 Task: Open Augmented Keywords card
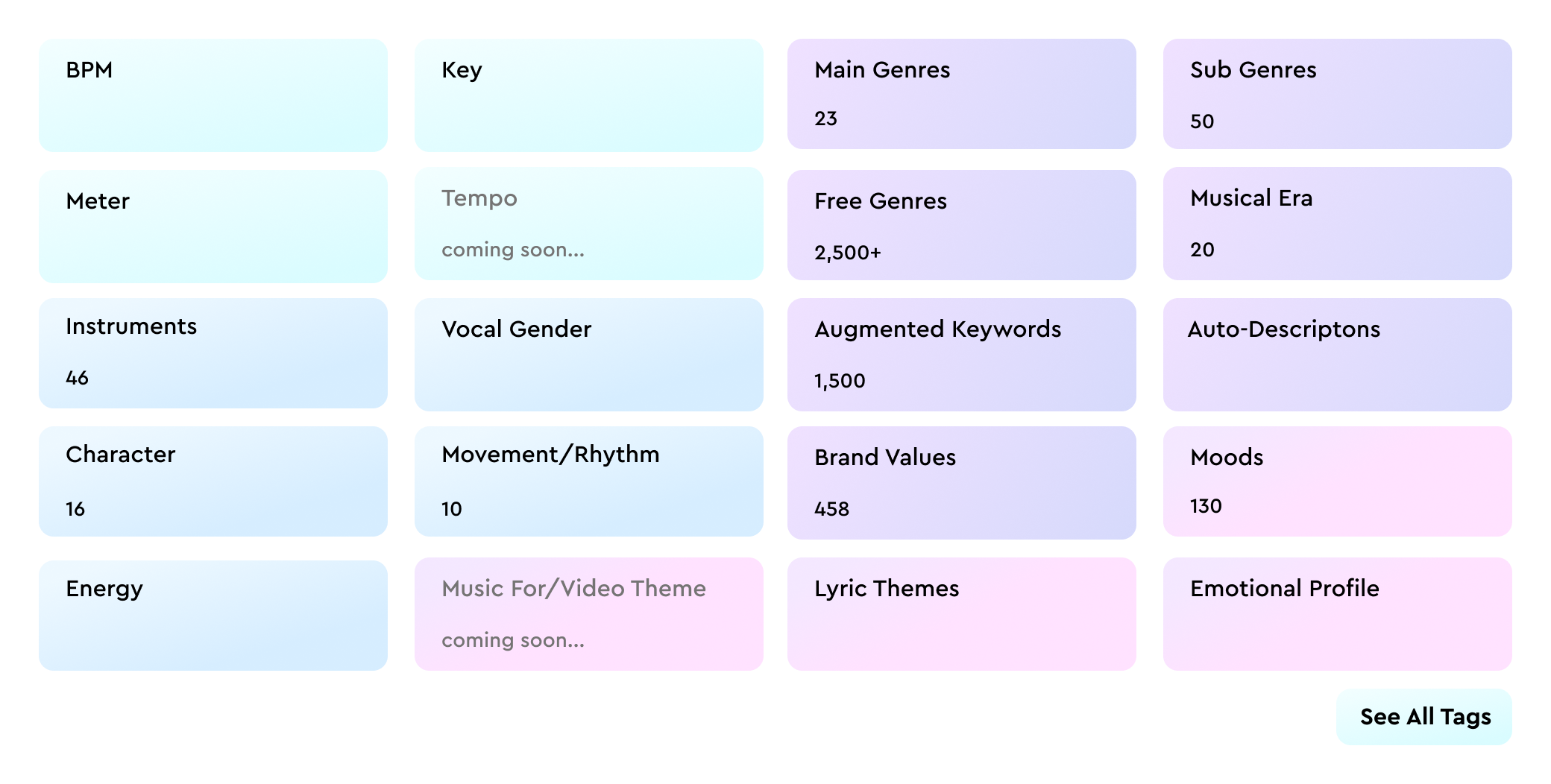(x=962, y=355)
